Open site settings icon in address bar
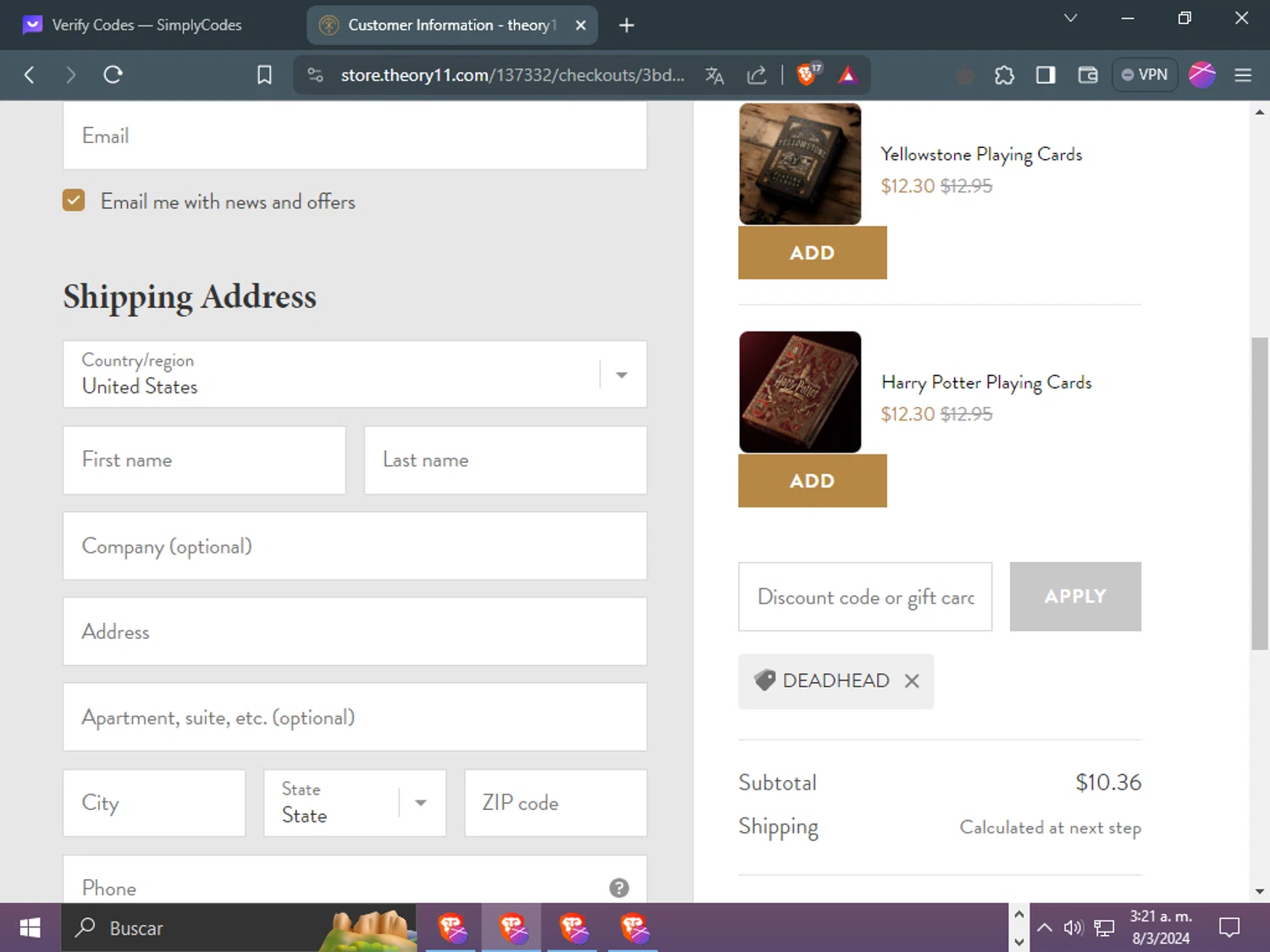Viewport: 1270px width, 952px height. pyautogui.click(x=315, y=74)
